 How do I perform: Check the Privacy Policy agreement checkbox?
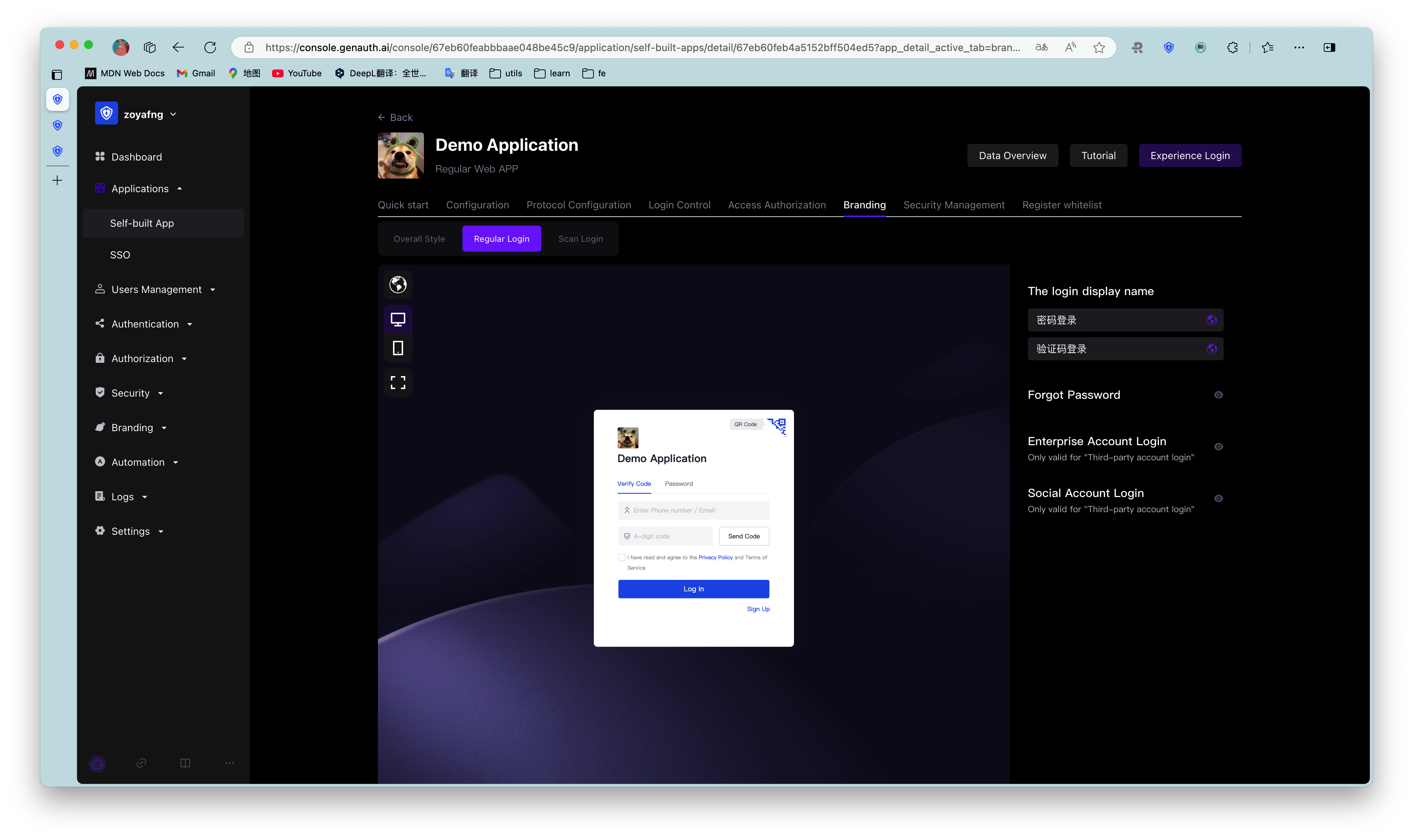click(622, 557)
